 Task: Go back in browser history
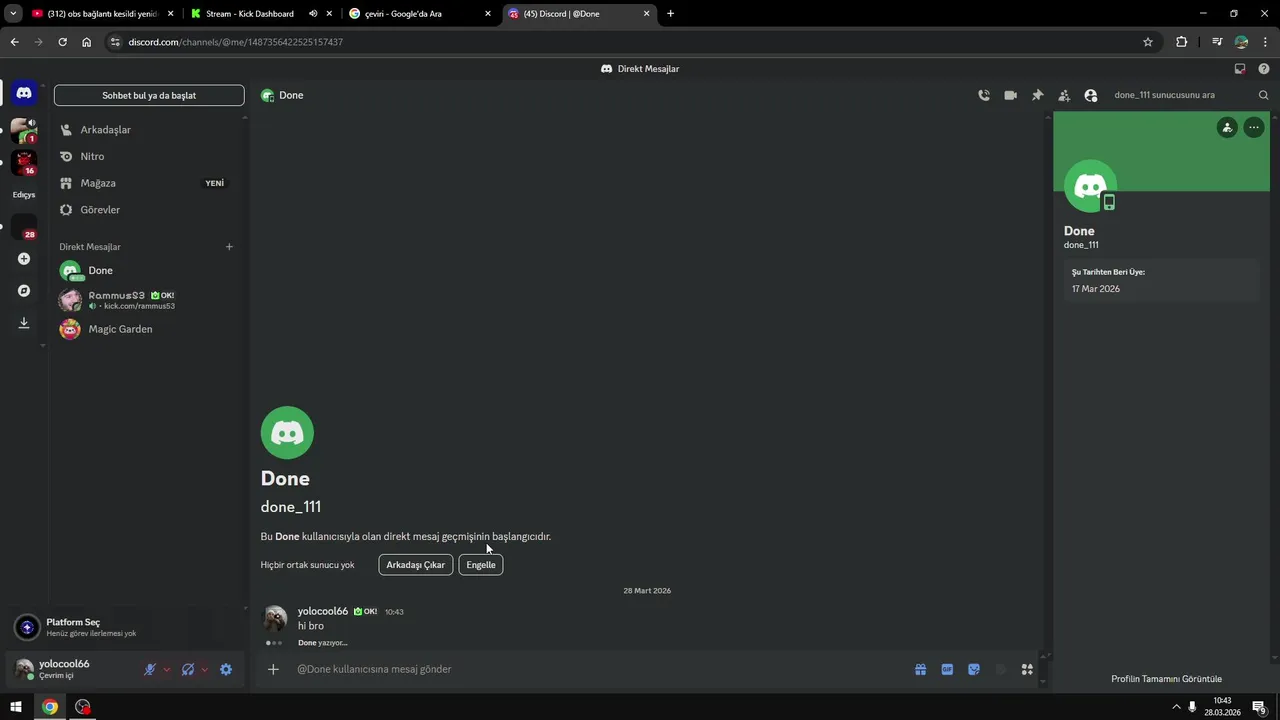14,42
